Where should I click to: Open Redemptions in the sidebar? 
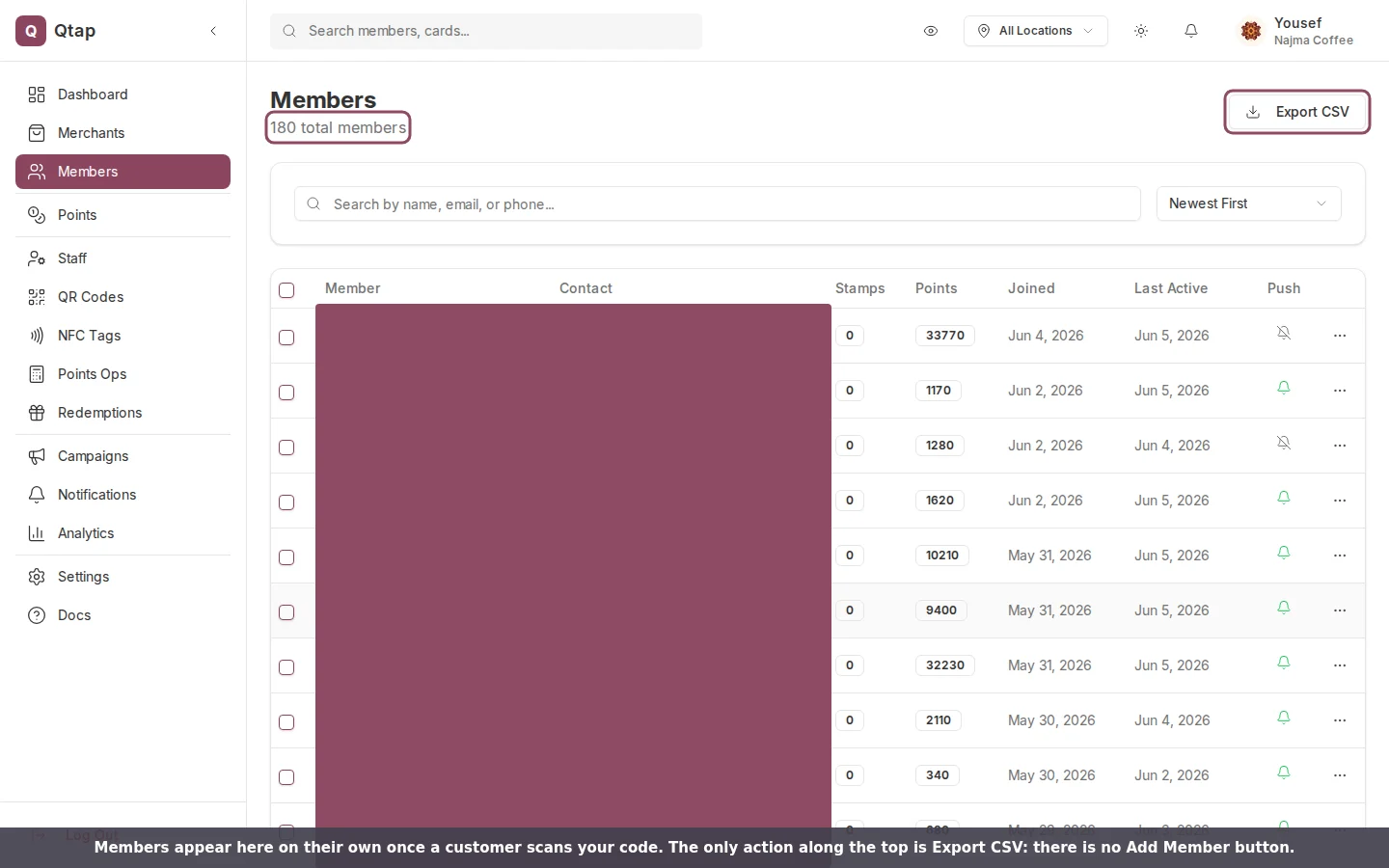tap(123, 413)
